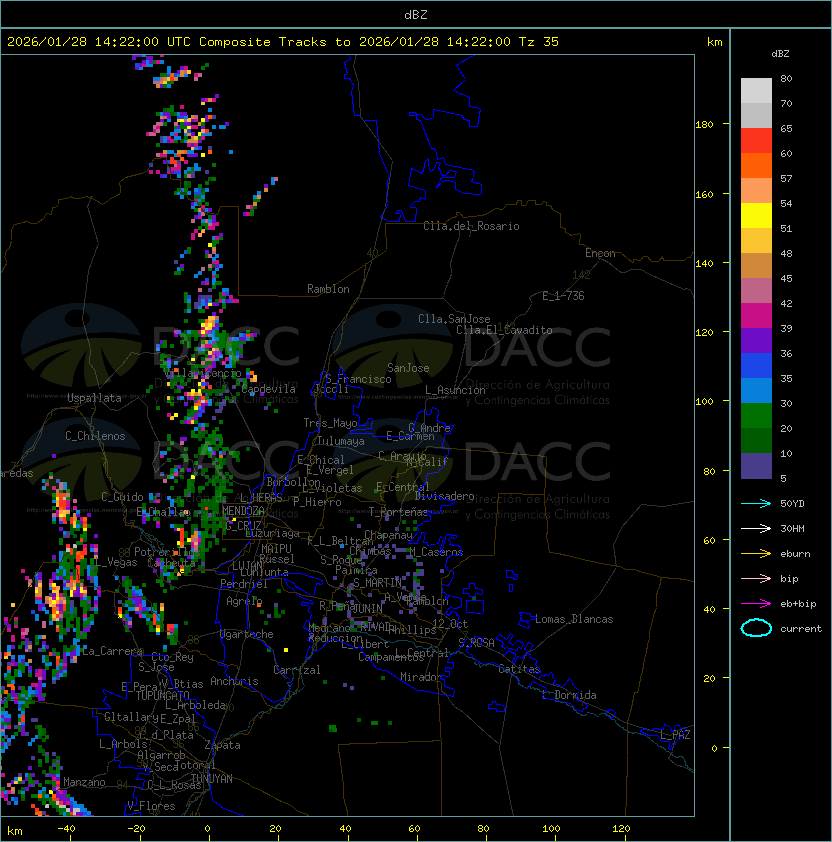The height and width of the screenshot is (842, 832).
Task: Click the E_1-736 label
Action: 563,296
